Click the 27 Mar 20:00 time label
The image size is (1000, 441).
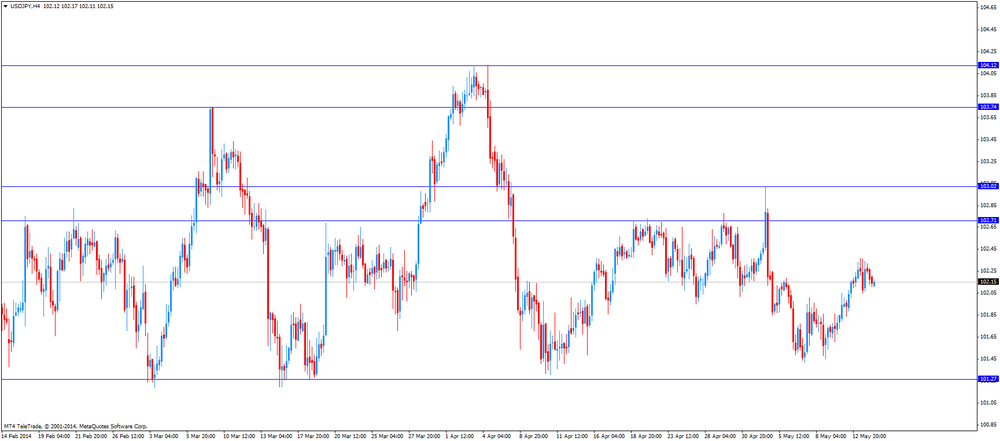[424, 437]
